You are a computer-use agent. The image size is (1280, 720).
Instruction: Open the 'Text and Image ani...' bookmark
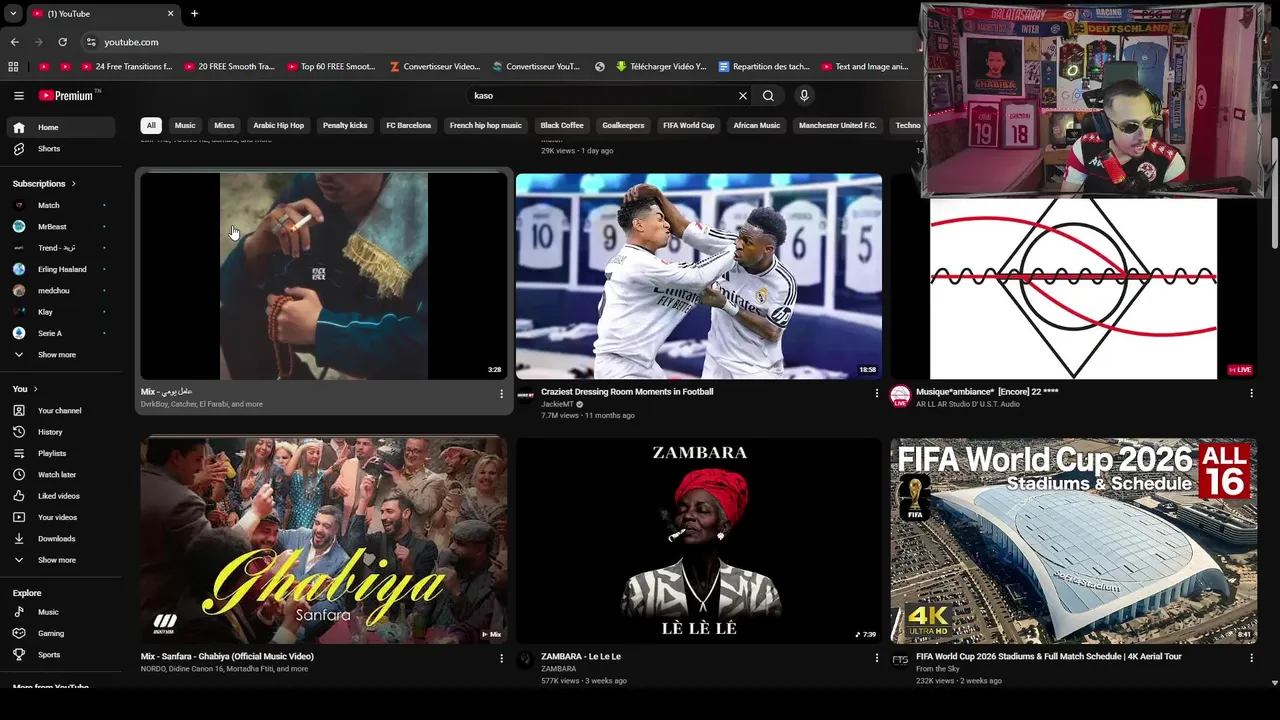(865, 67)
